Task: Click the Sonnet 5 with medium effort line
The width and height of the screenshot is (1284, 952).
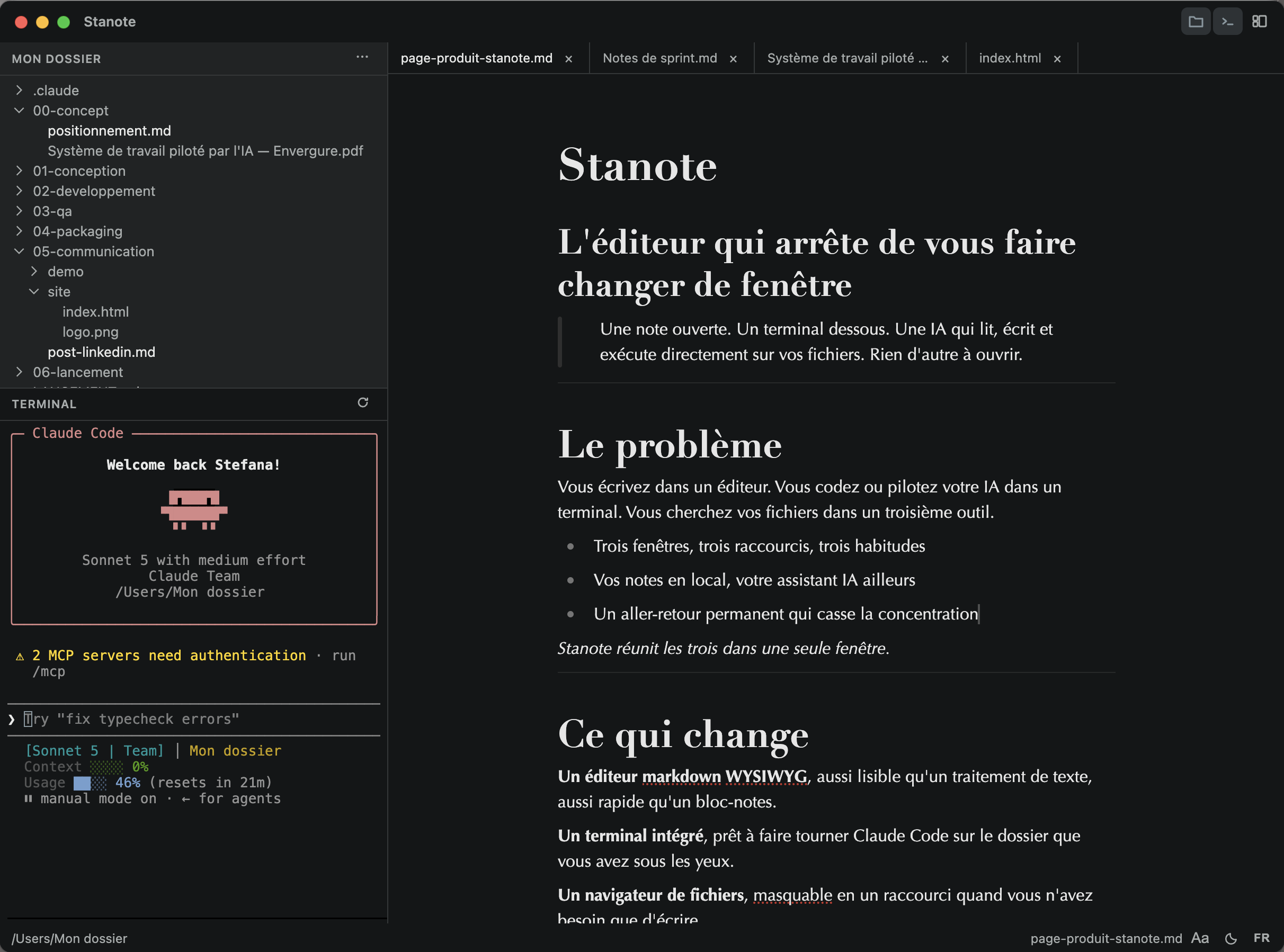Action: [x=194, y=560]
